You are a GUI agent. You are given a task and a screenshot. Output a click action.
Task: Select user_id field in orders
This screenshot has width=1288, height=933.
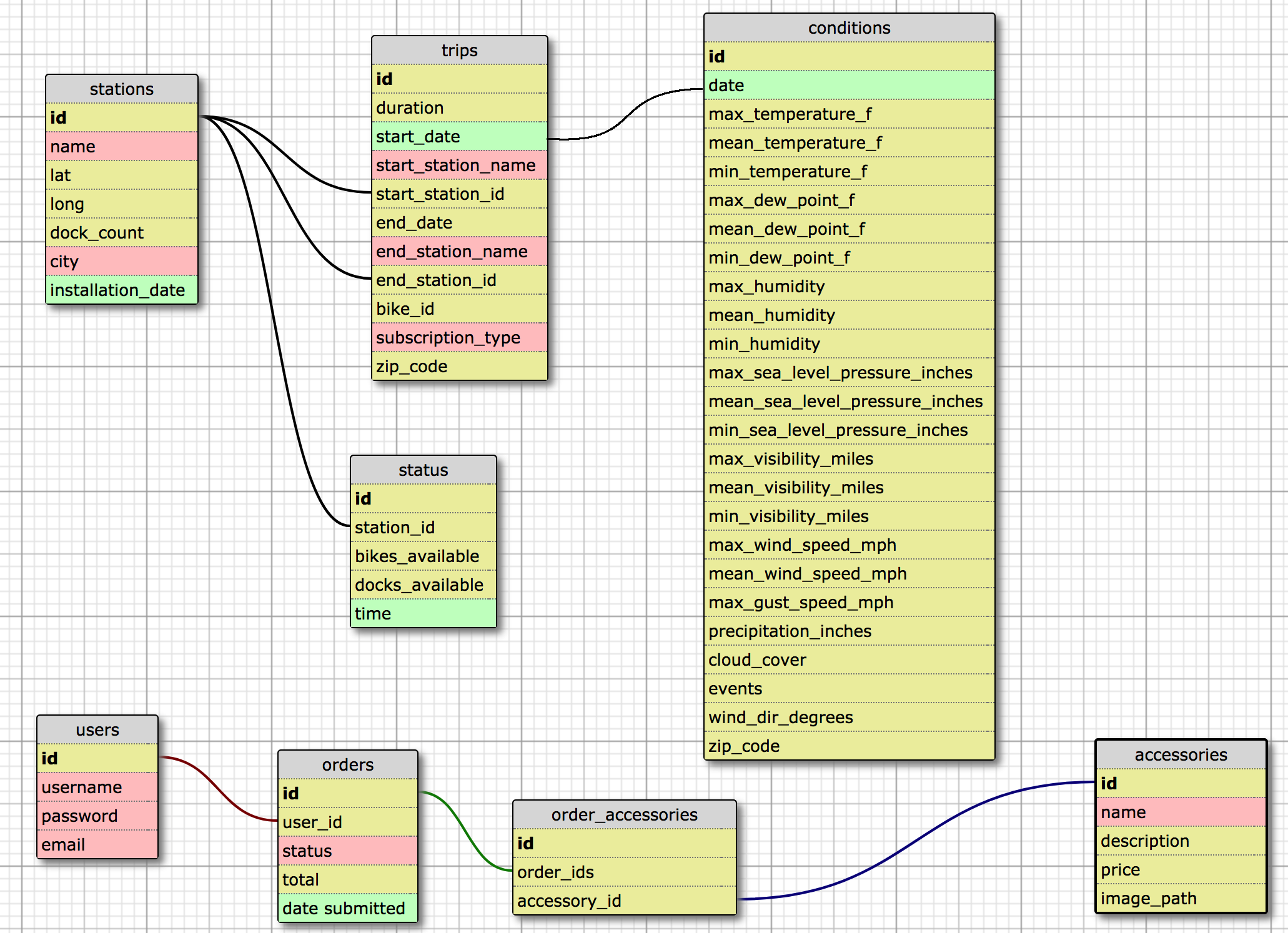pos(348,822)
